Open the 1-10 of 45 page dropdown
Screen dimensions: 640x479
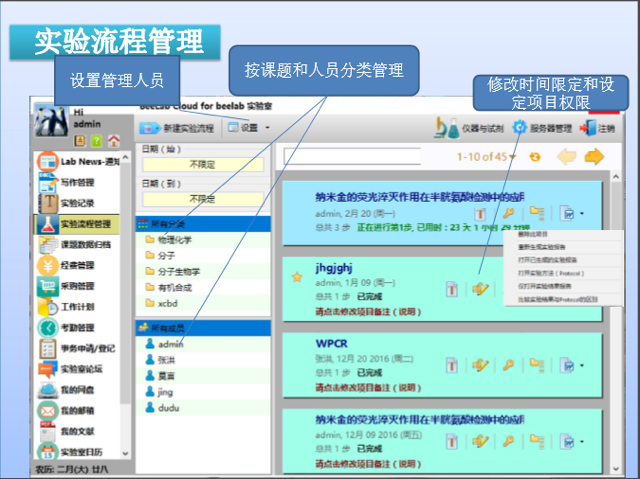[486, 157]
